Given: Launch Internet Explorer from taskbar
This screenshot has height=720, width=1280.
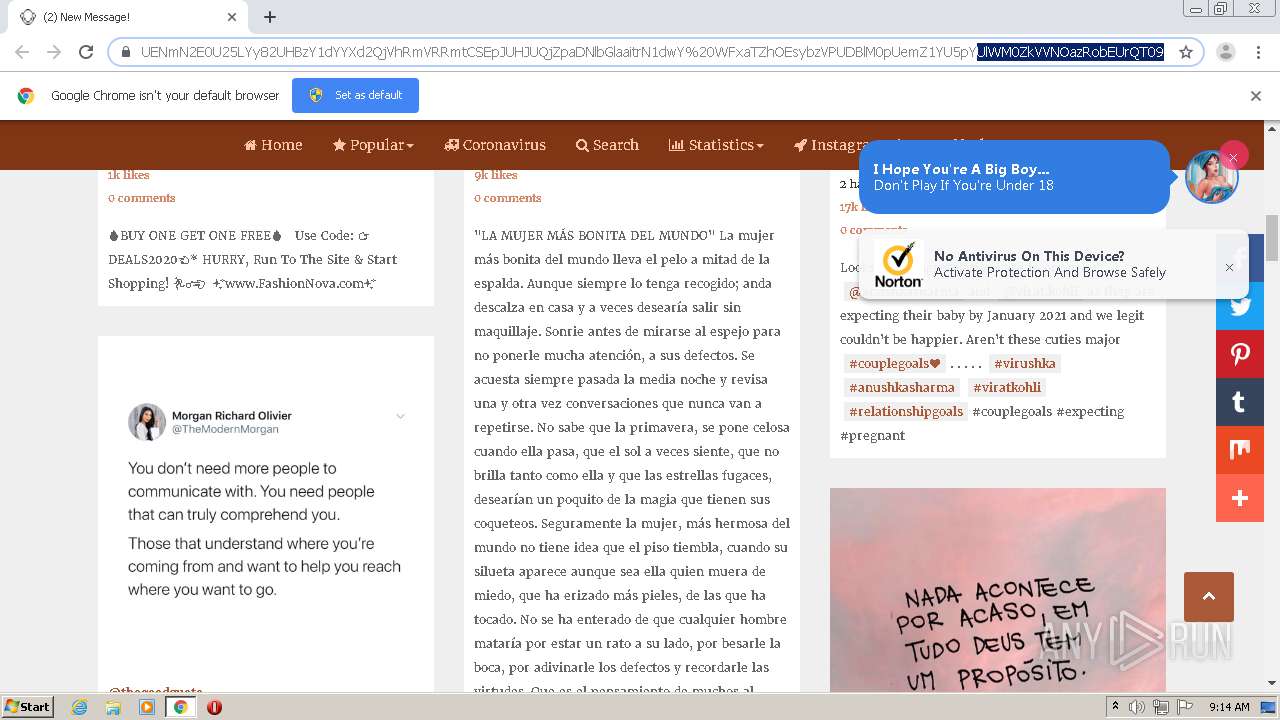Looking at the screenshot, I should [79, 707].
